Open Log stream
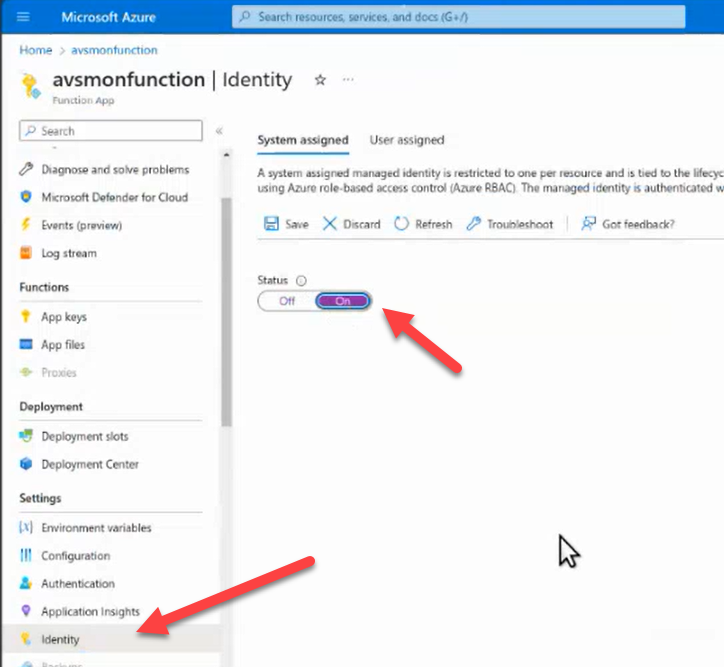This screenshot has width=724, height=667. (69, 253)
